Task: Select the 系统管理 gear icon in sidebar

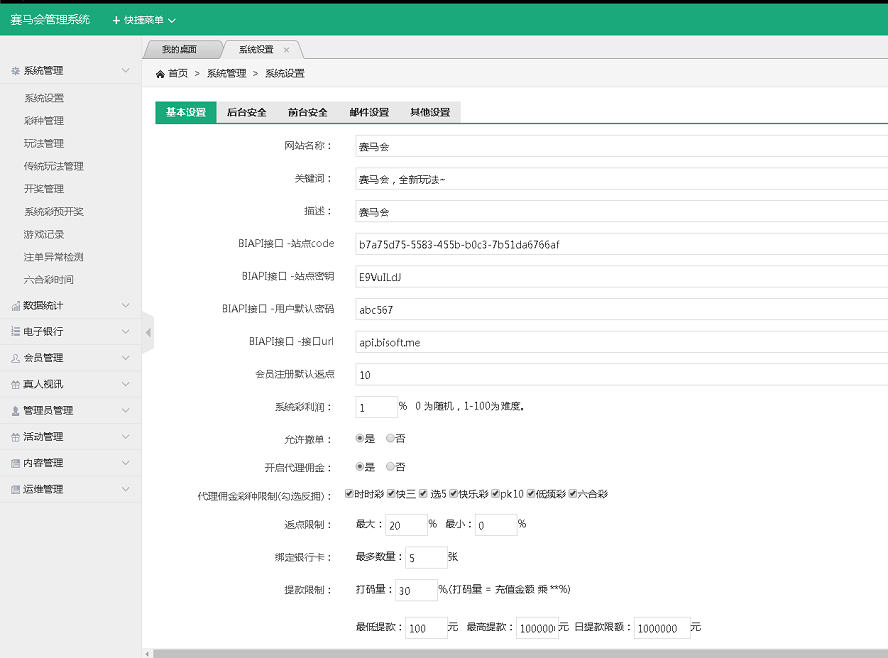Action: coord(15,71)
